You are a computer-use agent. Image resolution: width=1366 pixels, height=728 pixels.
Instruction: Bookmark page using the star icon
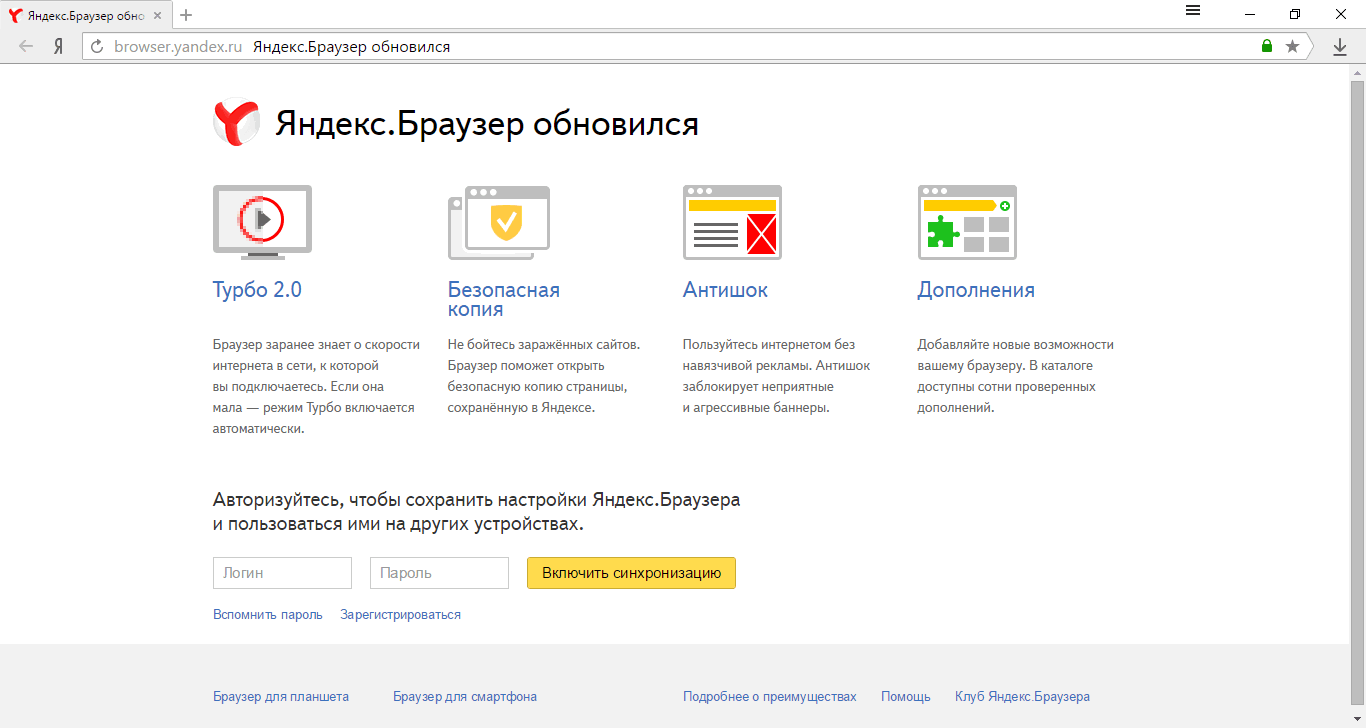pos(1292,46)
